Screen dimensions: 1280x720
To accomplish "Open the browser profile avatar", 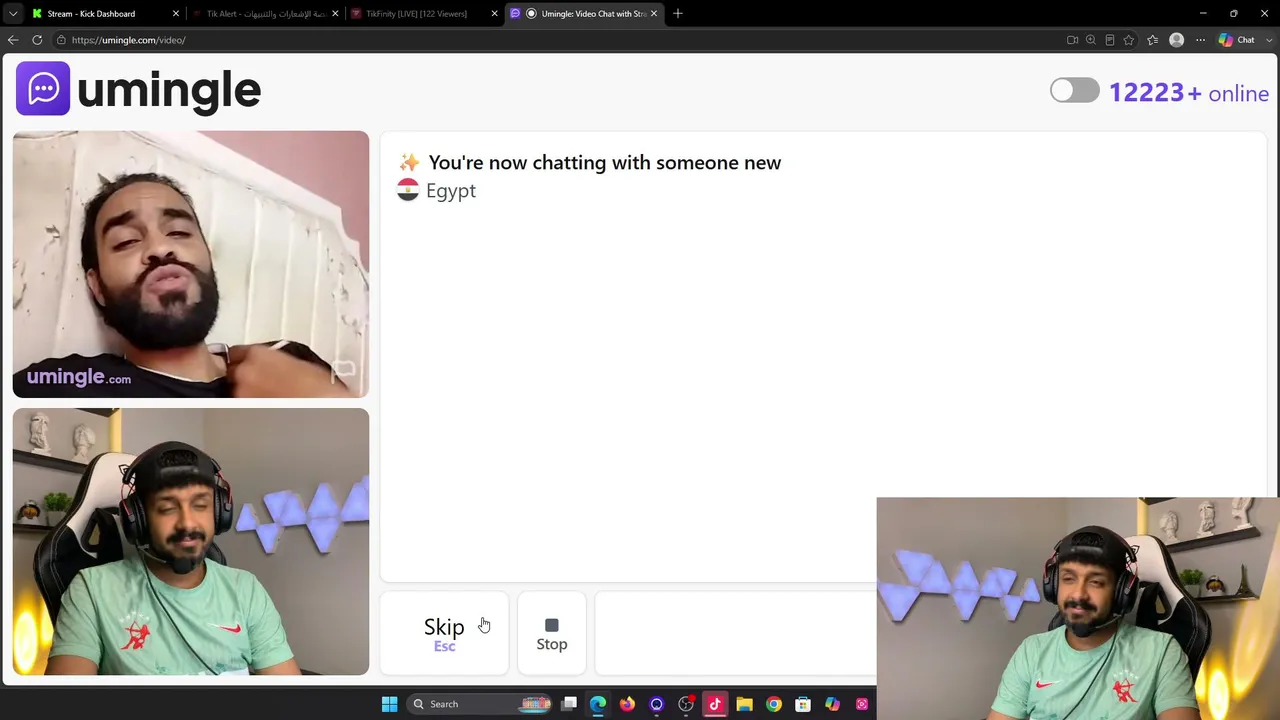I will click(x=1177, y=40).
